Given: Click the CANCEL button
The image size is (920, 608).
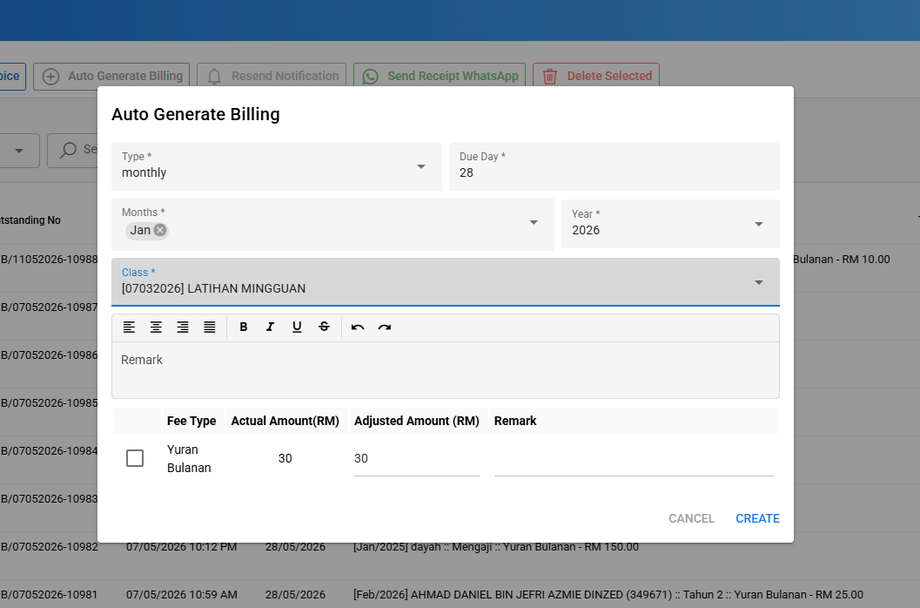Looking at the screenshot, I should (x=691, y=519).
